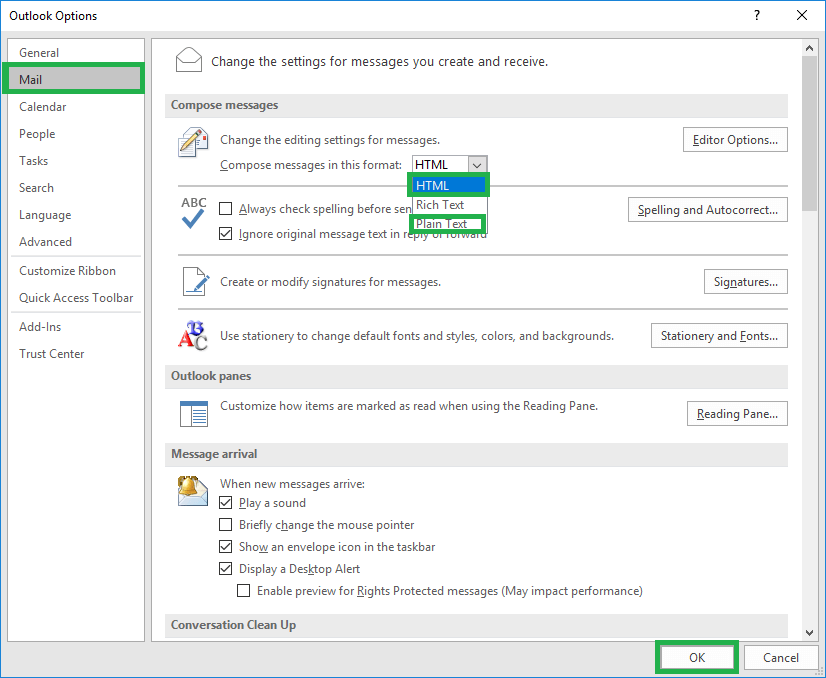Close the Outlook Options dialog

(802, 15)
